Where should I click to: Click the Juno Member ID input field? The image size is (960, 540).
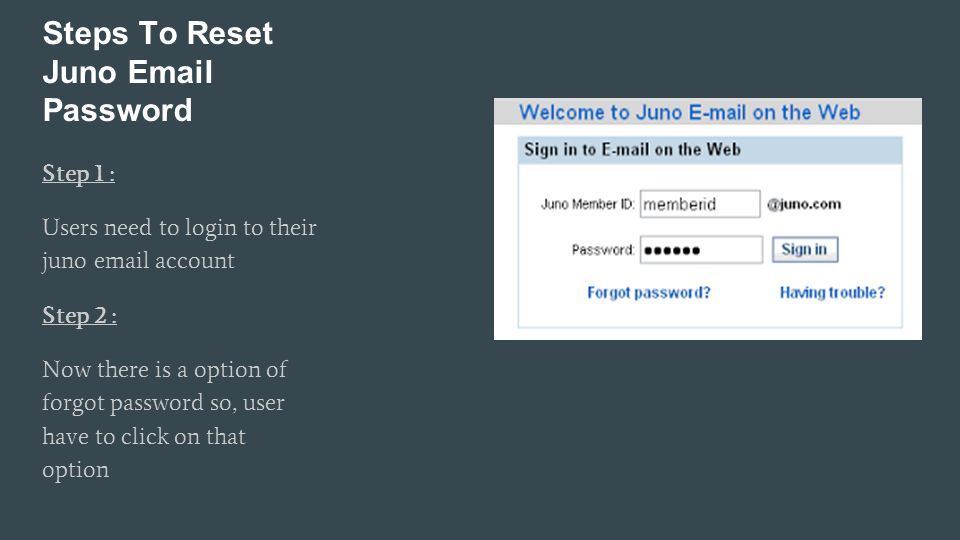click(x=700, y=204)
